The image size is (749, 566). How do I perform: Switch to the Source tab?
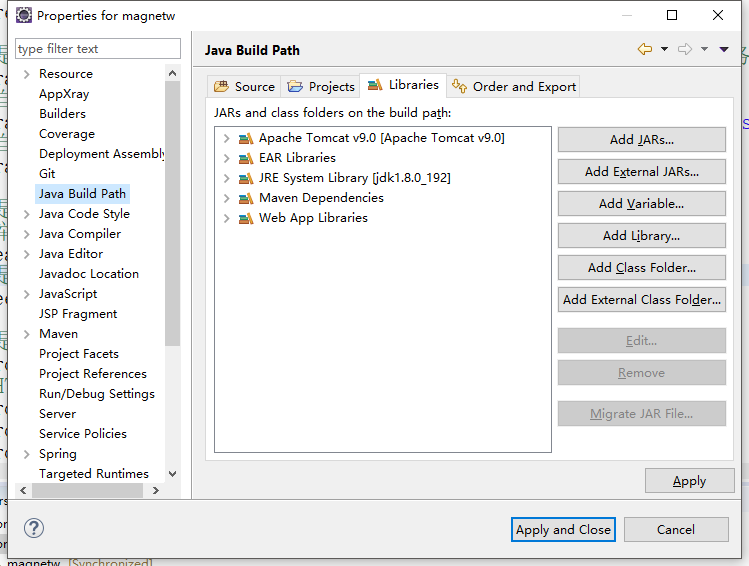click(245, 86)
